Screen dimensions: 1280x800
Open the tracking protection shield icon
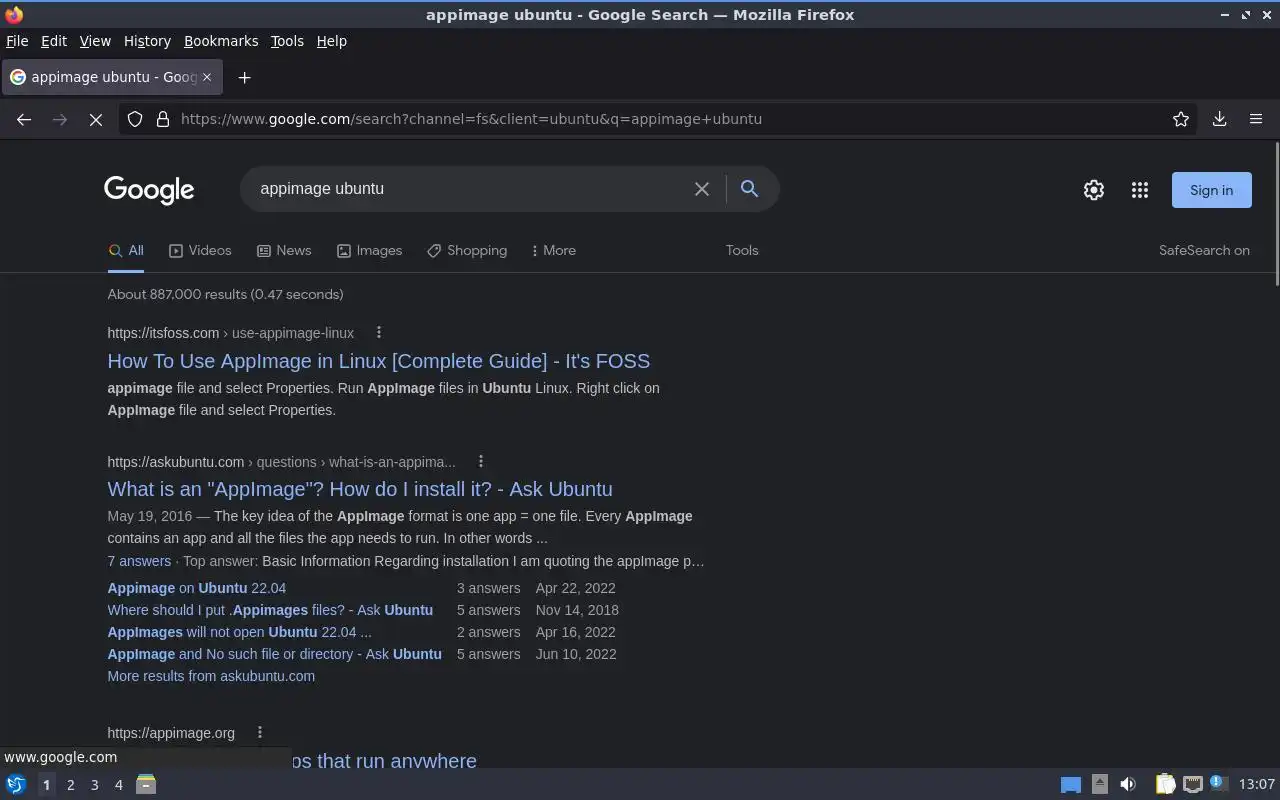(x=135, y=119)
